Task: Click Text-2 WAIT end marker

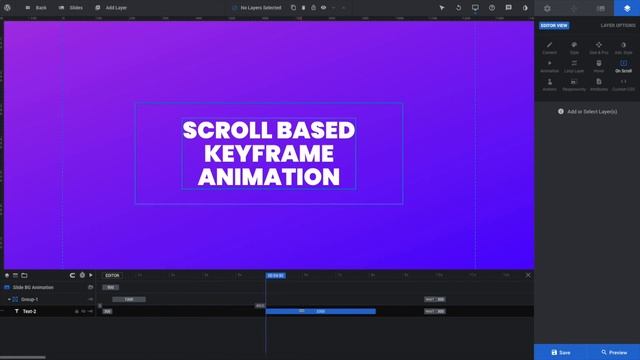Action: click(x=435, y=311)
